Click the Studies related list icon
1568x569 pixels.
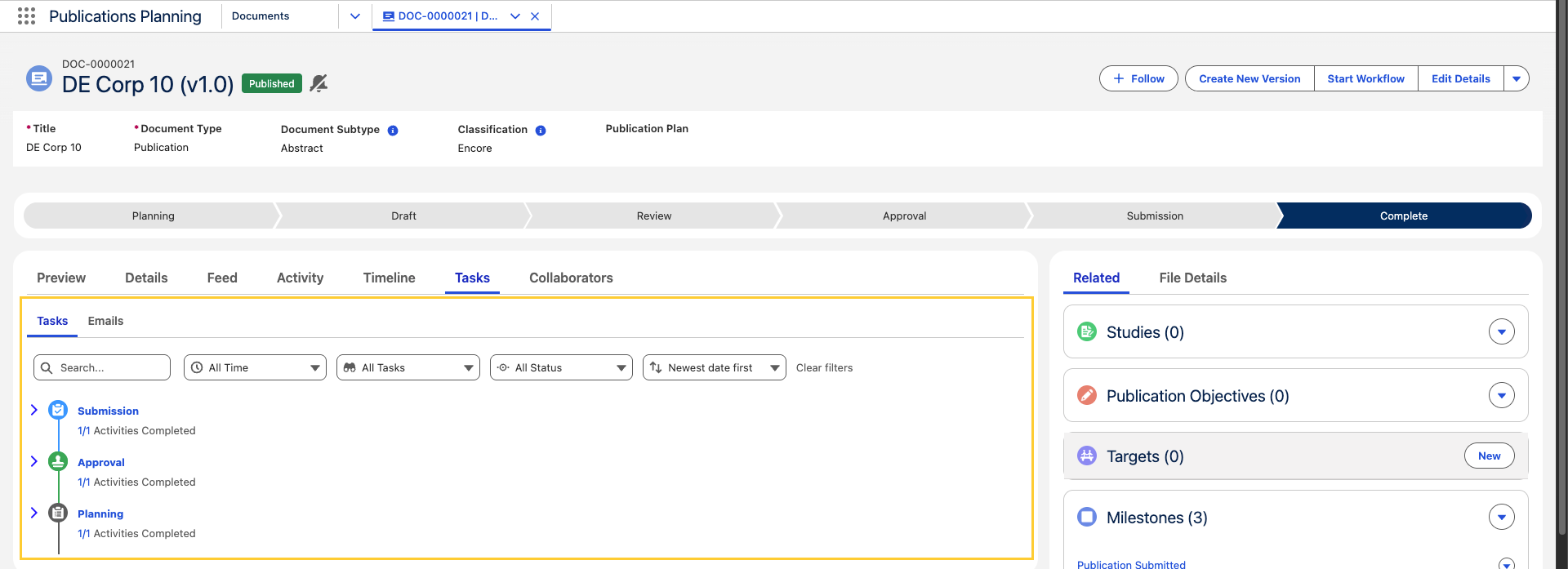click(1087, 331)
